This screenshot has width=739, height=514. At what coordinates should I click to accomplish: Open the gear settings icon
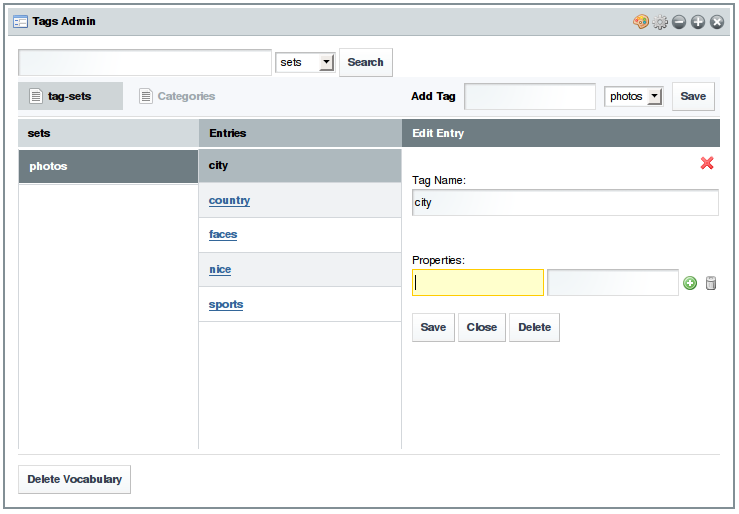click(660, 21)
